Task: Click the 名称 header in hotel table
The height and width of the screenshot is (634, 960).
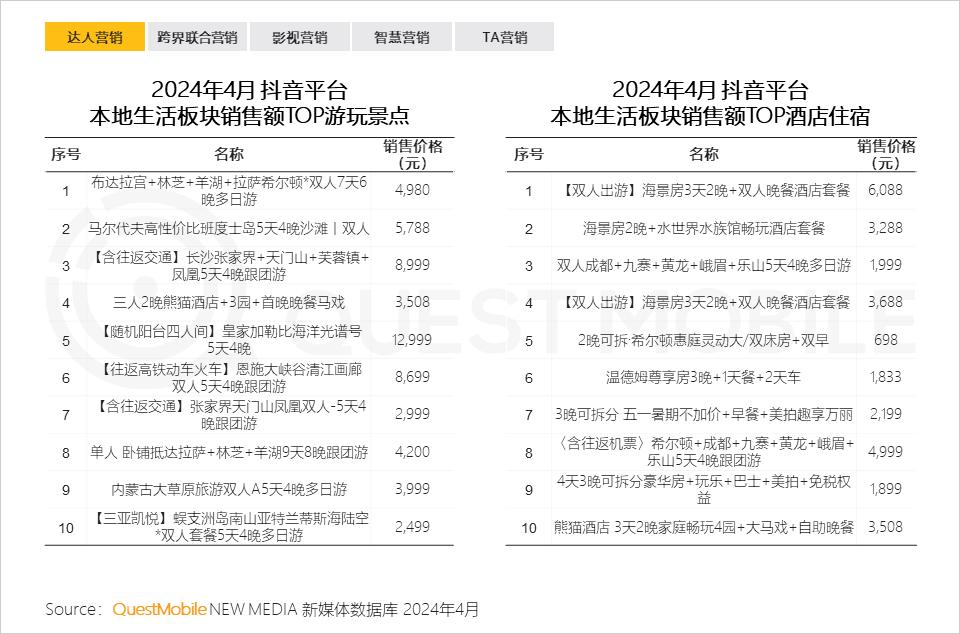Action: [x=704, y=154]
